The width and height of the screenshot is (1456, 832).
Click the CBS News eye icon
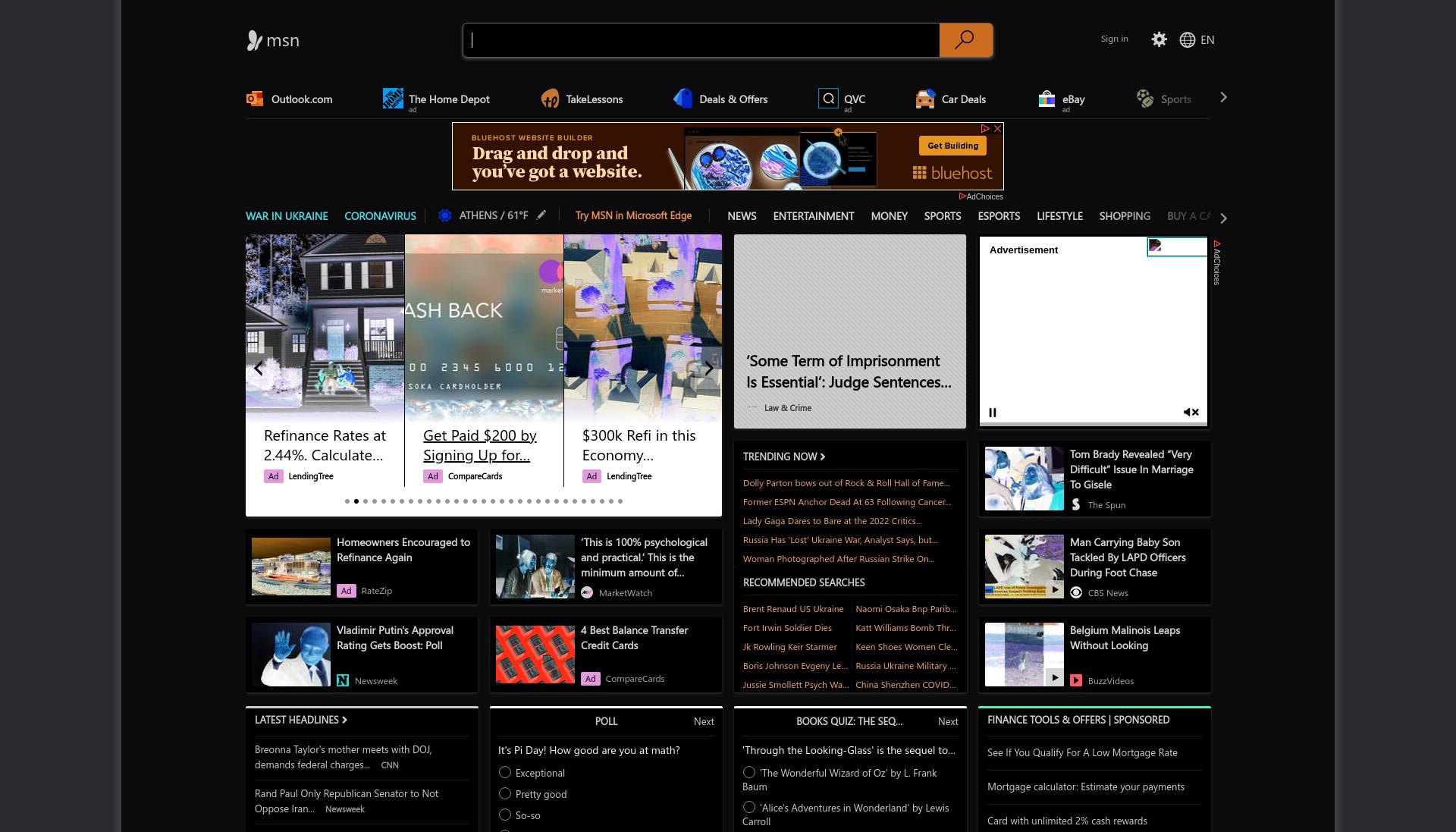pos(1076,592)
